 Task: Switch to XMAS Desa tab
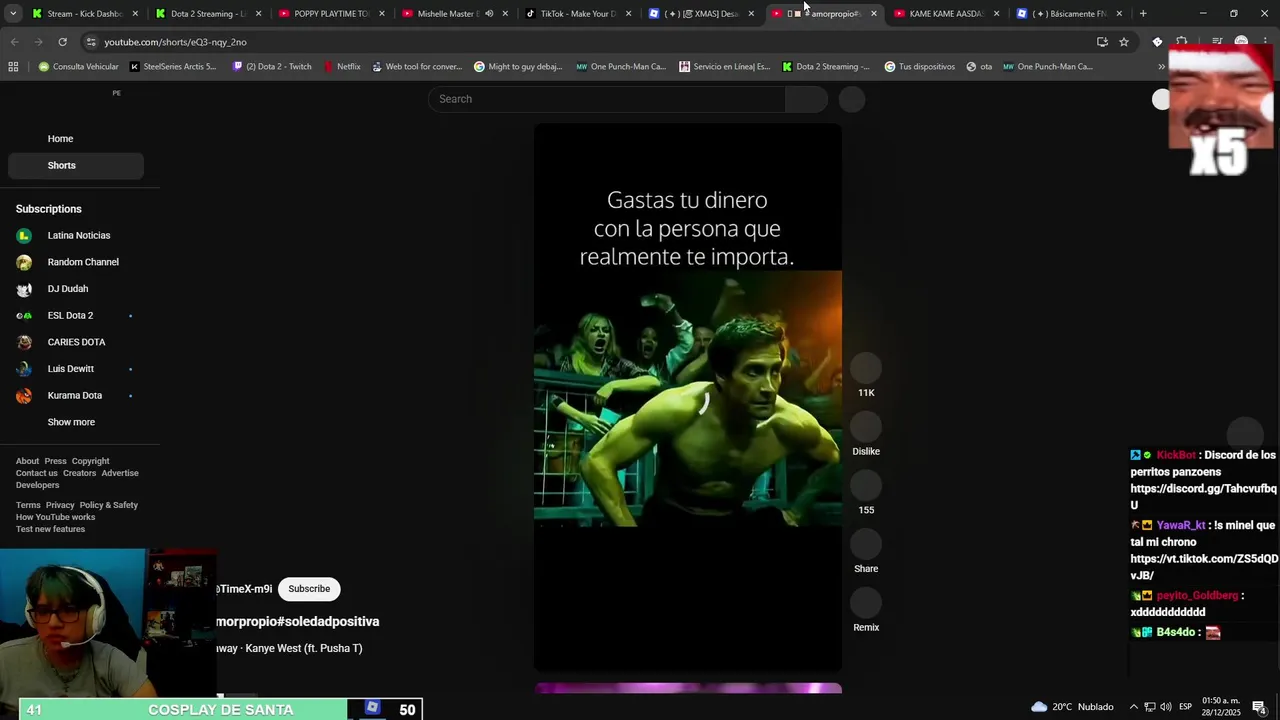(x=701, y=14)
